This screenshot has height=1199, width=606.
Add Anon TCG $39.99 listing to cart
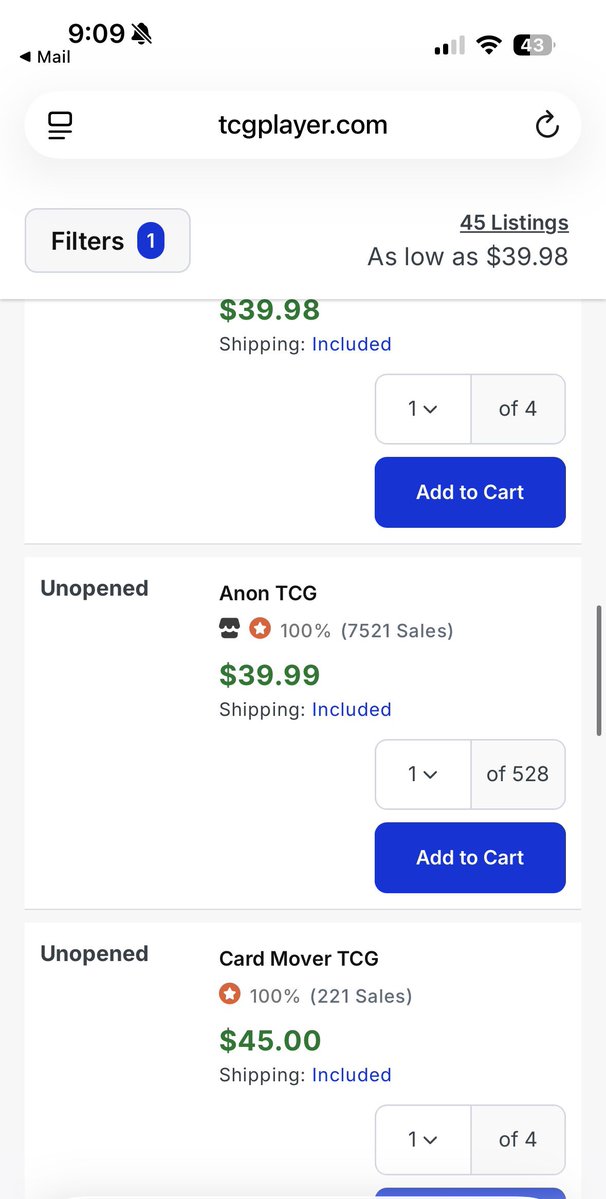pos(470,858)
